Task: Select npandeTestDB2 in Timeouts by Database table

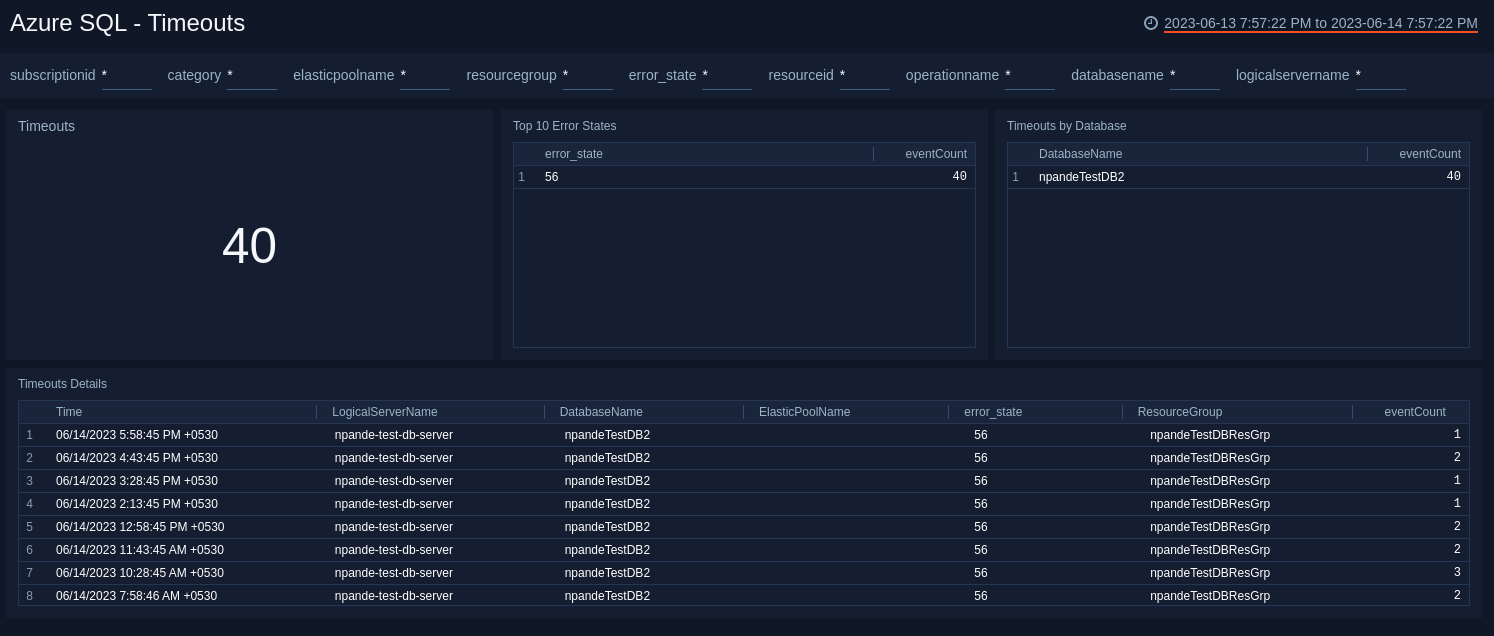Action: click(x=1081, y=177)
